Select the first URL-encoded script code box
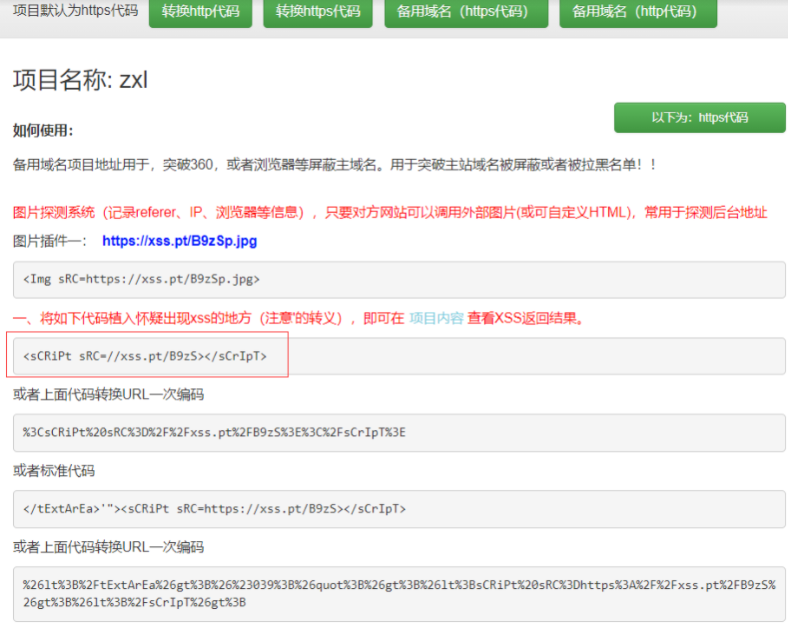This screenshot has height=624, width=788. [x=399, y=433]
